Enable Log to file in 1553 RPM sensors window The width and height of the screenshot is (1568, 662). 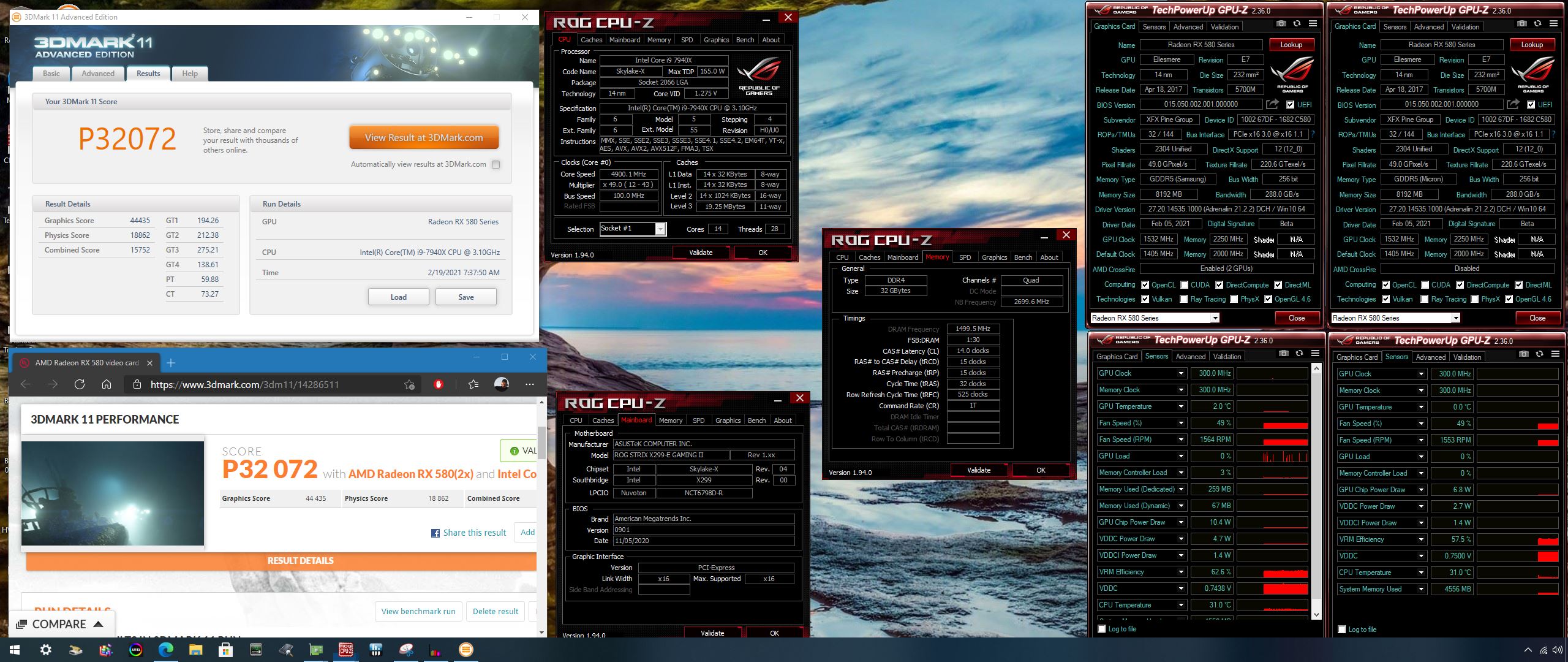1342,630
